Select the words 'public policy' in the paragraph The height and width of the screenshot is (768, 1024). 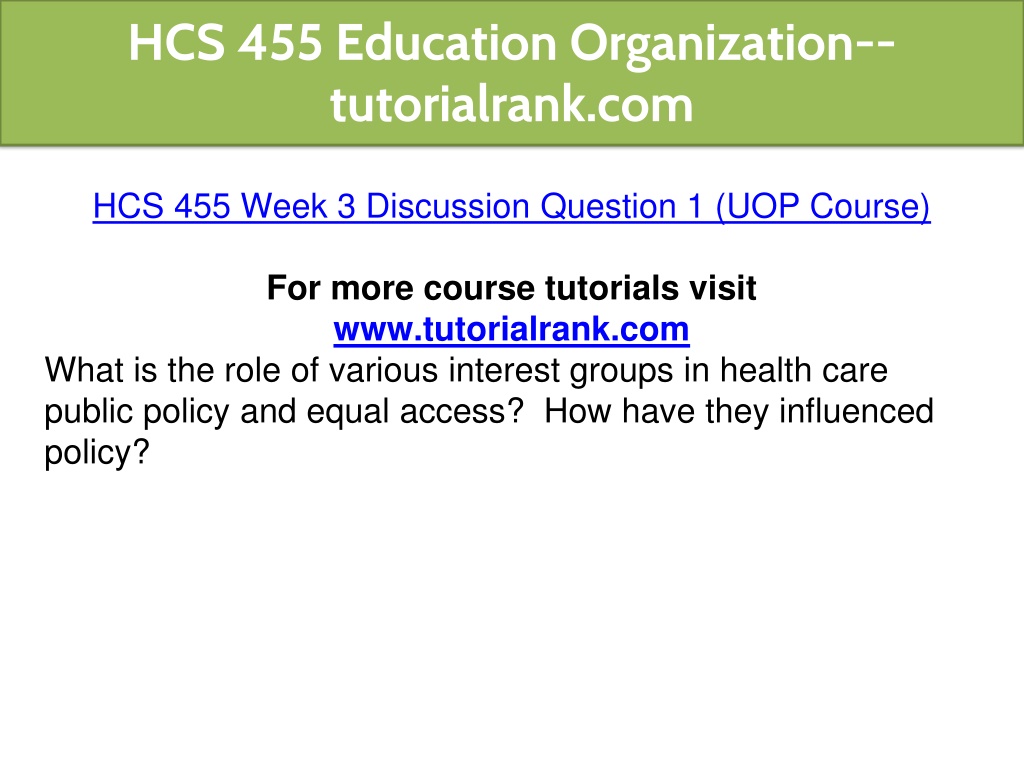tap(136, 412)
